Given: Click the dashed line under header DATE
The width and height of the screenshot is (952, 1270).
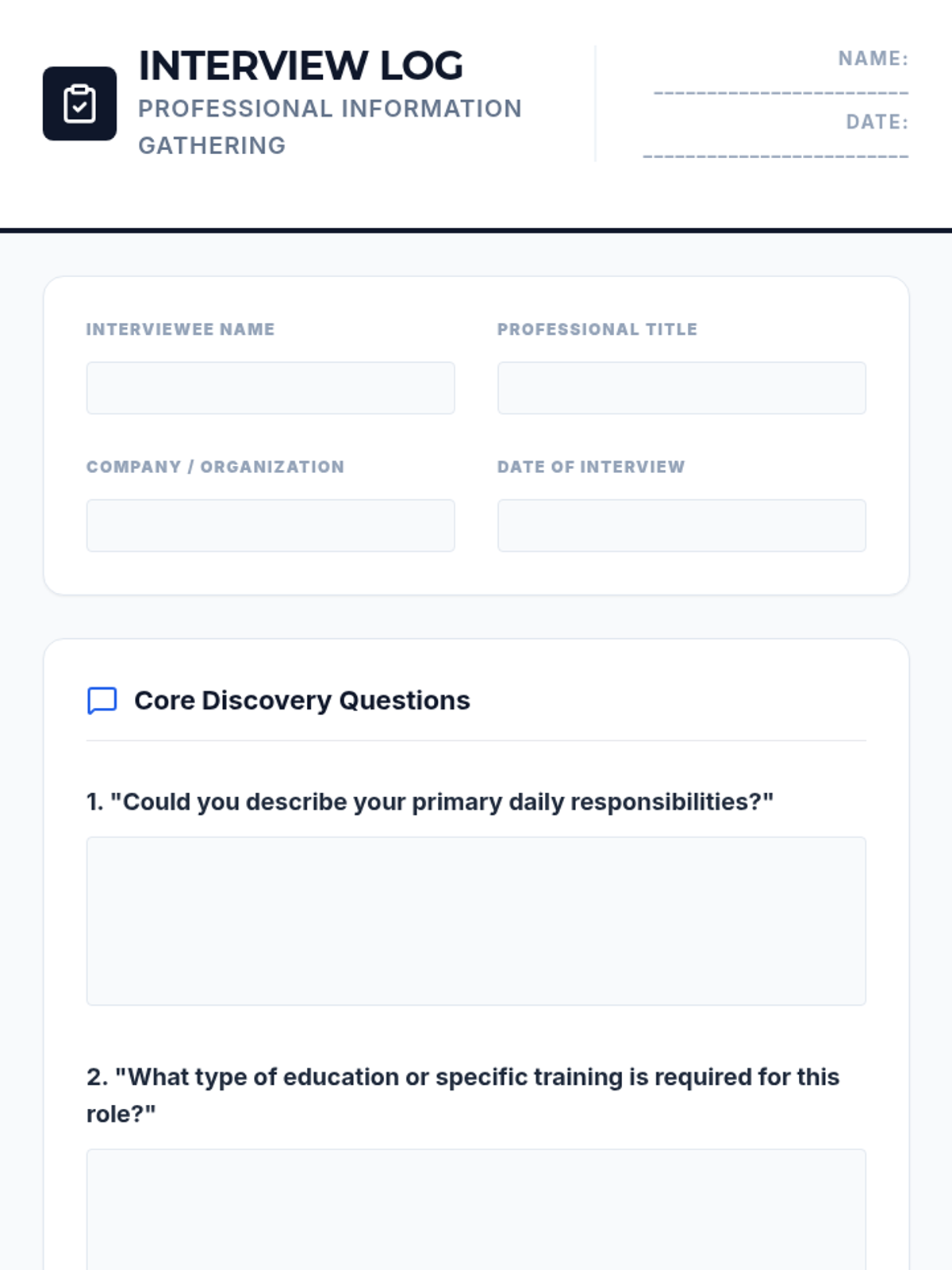Looking at the screenshot, I should click(775, 156).
